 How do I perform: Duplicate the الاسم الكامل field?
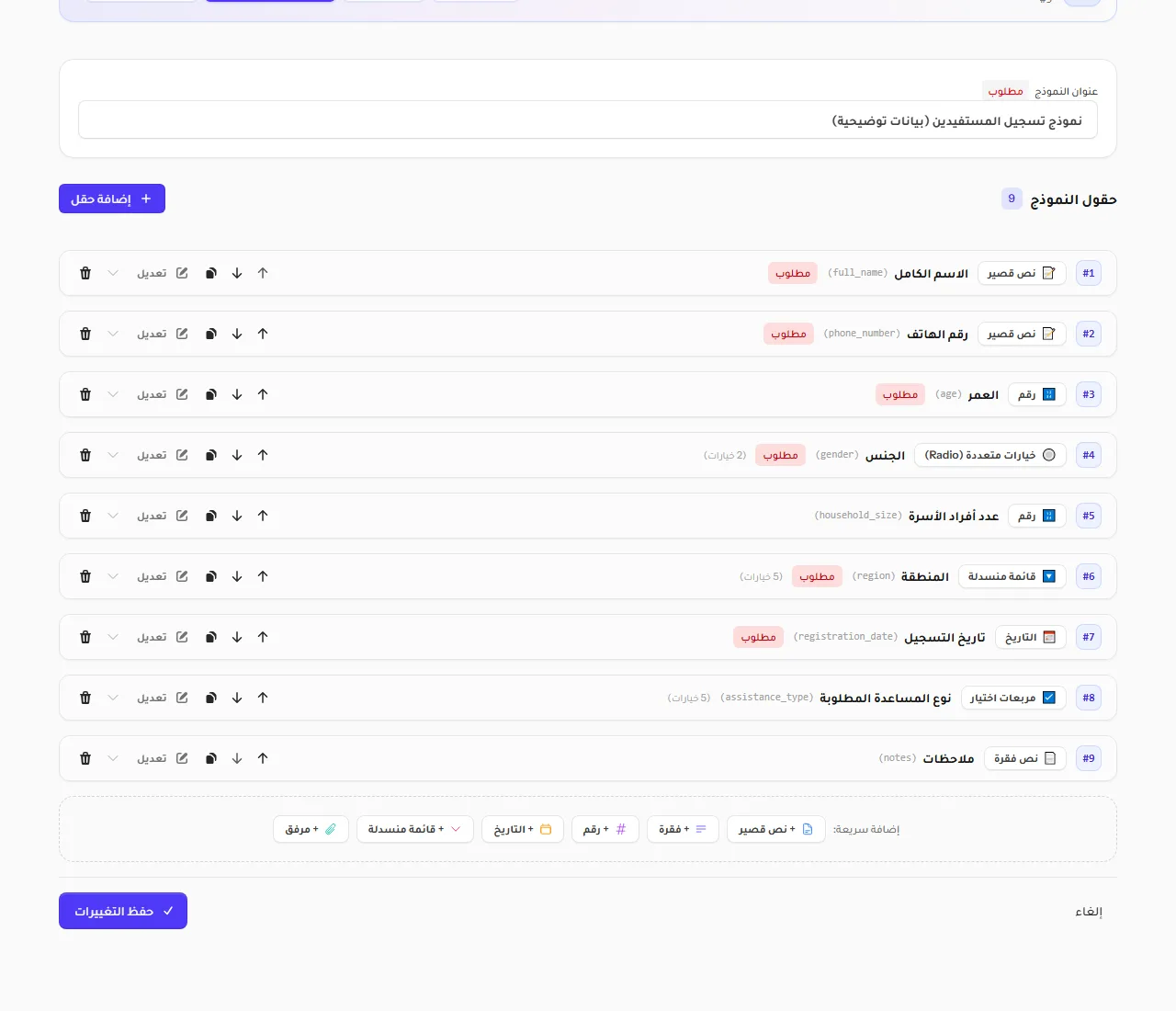(211, 273)
